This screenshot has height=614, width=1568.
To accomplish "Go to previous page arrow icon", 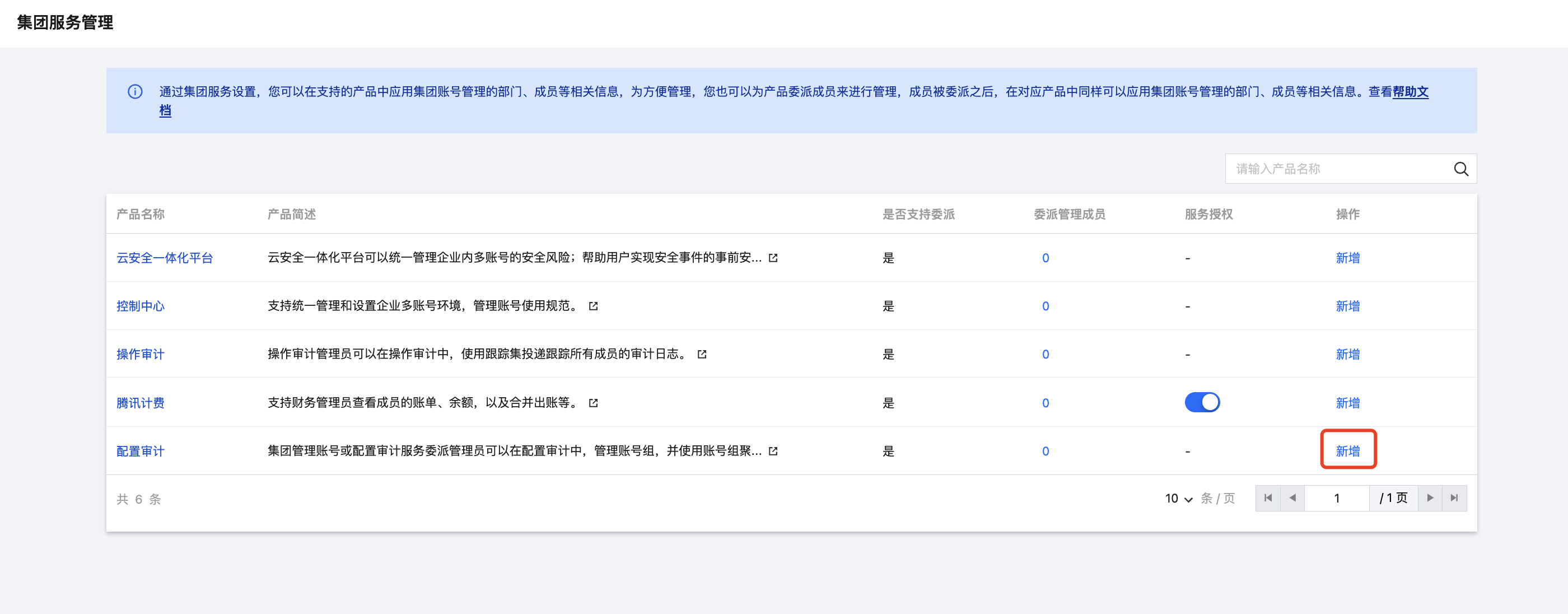I will [1292, 497].
